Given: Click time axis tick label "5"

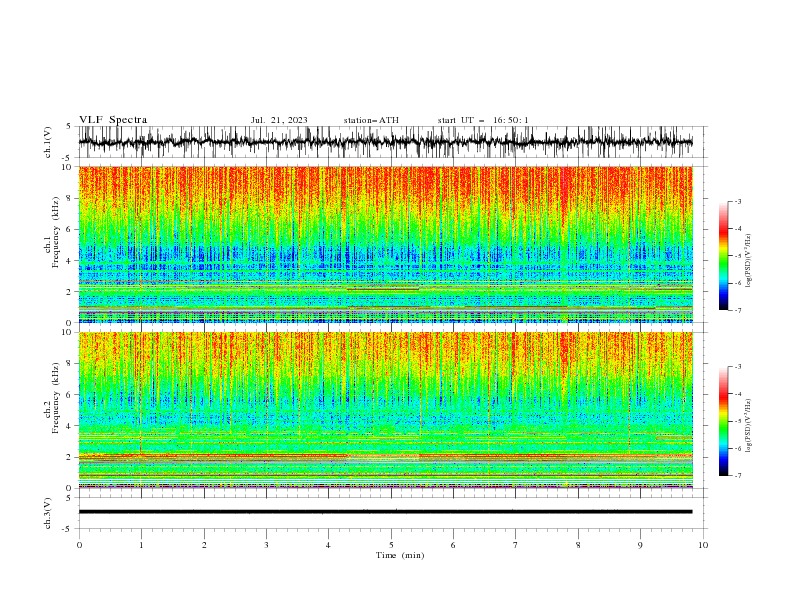Looking at the screenshot, I should point(391,545).
